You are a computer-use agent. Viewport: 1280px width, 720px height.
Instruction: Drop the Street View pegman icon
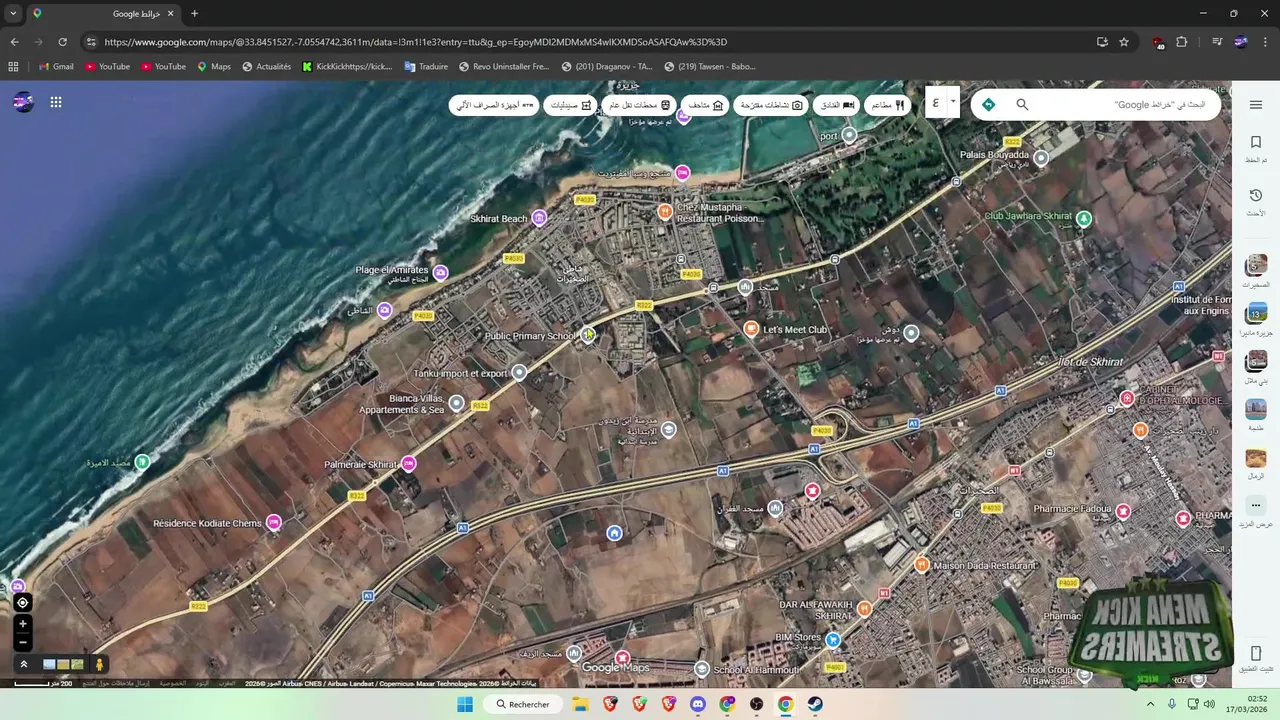point(99,664)
